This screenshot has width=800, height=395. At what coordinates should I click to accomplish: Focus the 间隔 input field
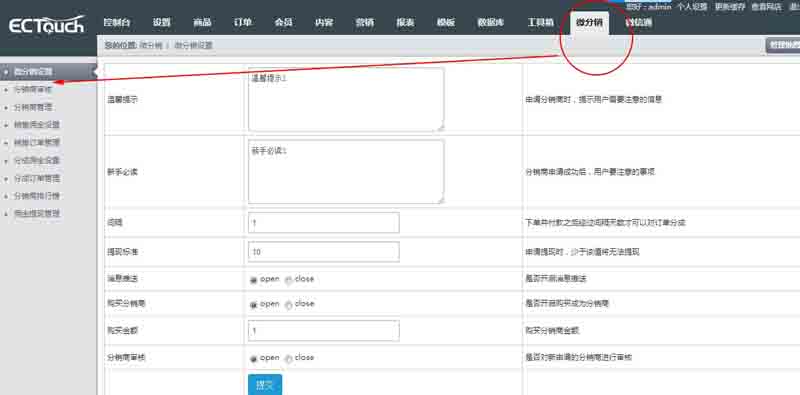(x=323, y=223)
